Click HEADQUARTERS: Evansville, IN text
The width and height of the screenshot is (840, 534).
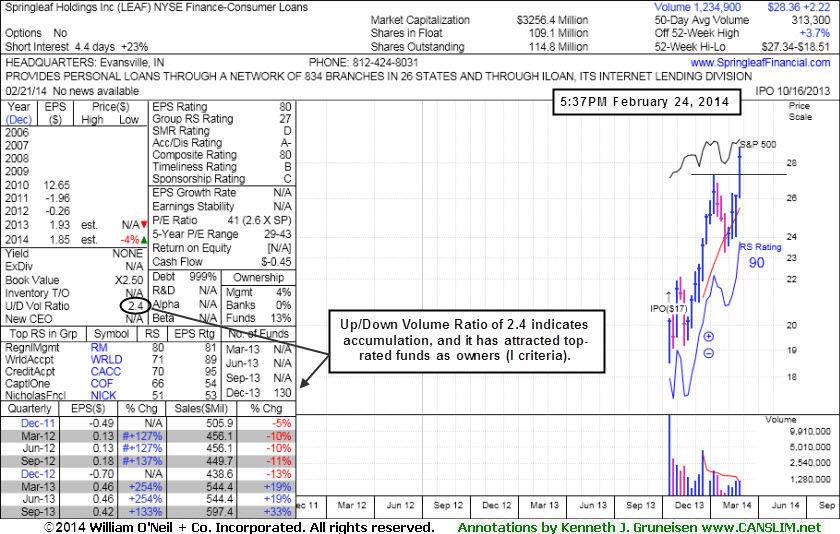click(x=85, y=63)
